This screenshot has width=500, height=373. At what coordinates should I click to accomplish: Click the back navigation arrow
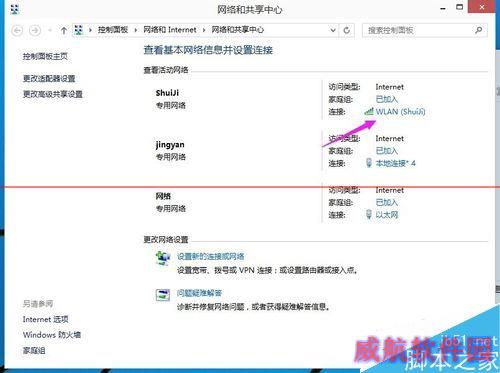click(x=17, y=31)
